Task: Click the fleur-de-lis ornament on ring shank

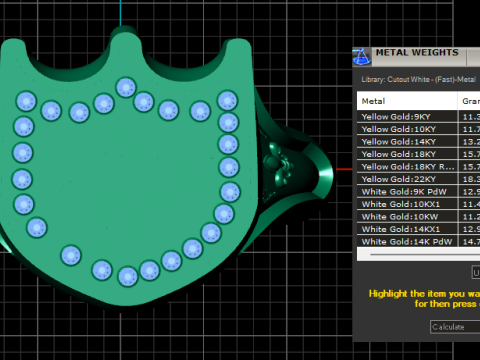Action: [x=278, y=163]
